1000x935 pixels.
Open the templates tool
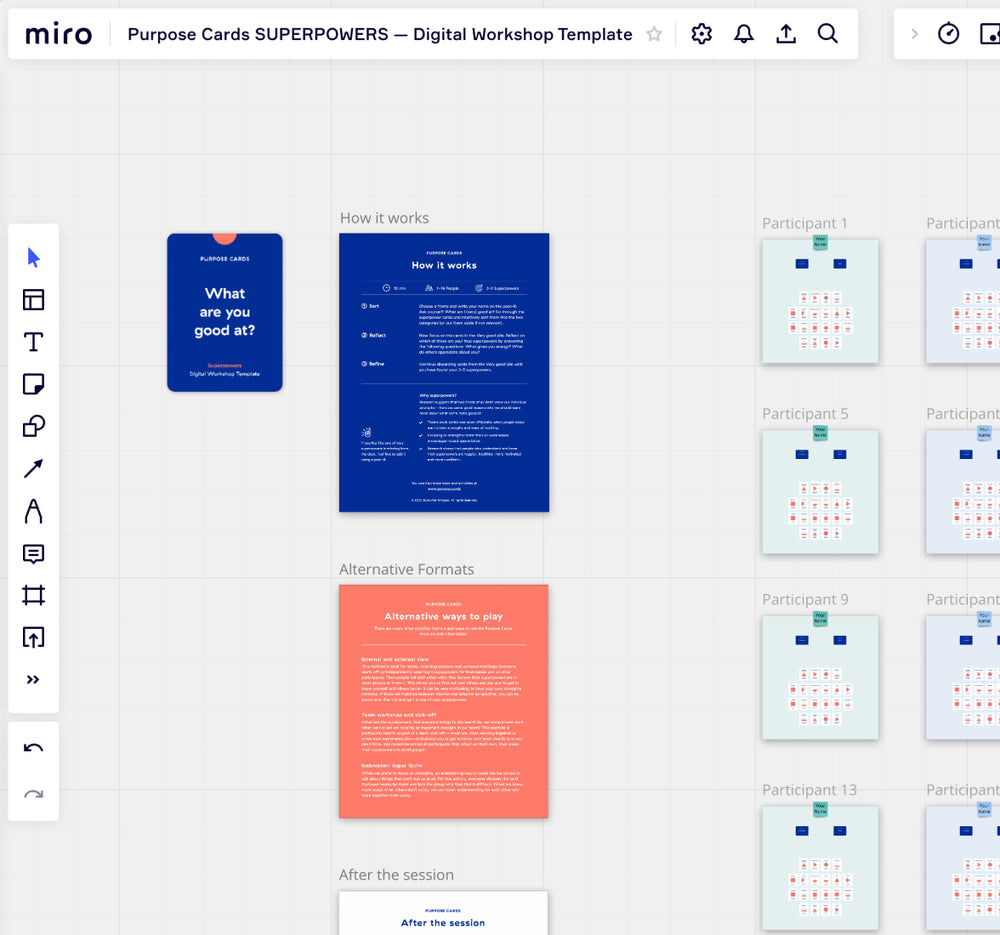(x=33, y=300)
